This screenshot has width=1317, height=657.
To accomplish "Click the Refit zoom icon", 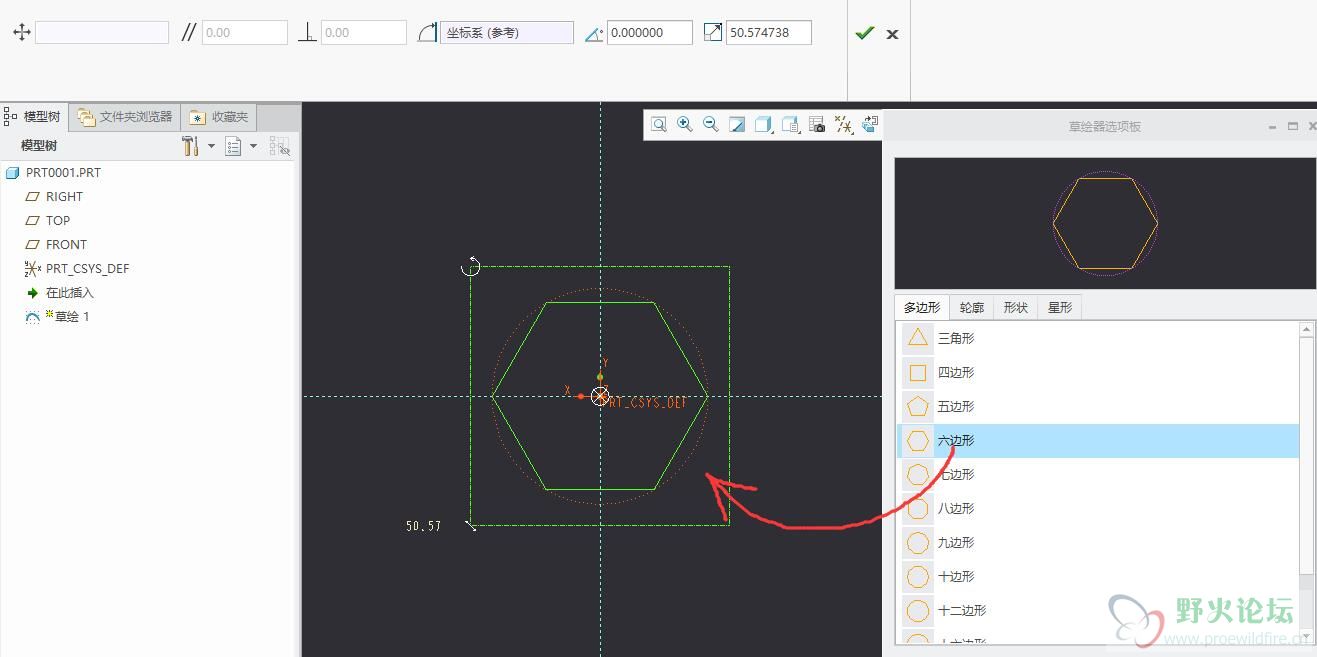I will point(659,125).
